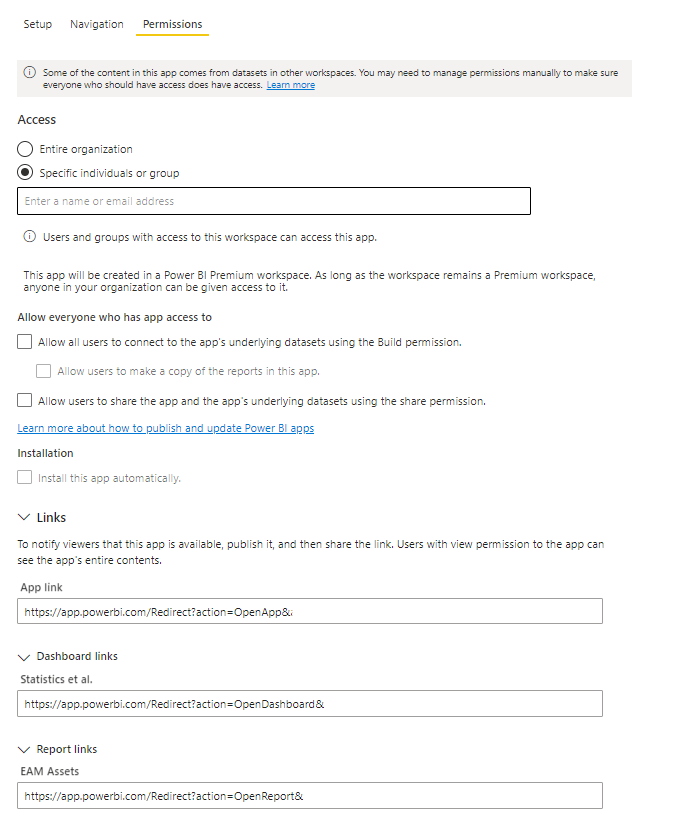
Task: Switch to the Setup tab
Action: pyautogui.click(x=37, y=23)
